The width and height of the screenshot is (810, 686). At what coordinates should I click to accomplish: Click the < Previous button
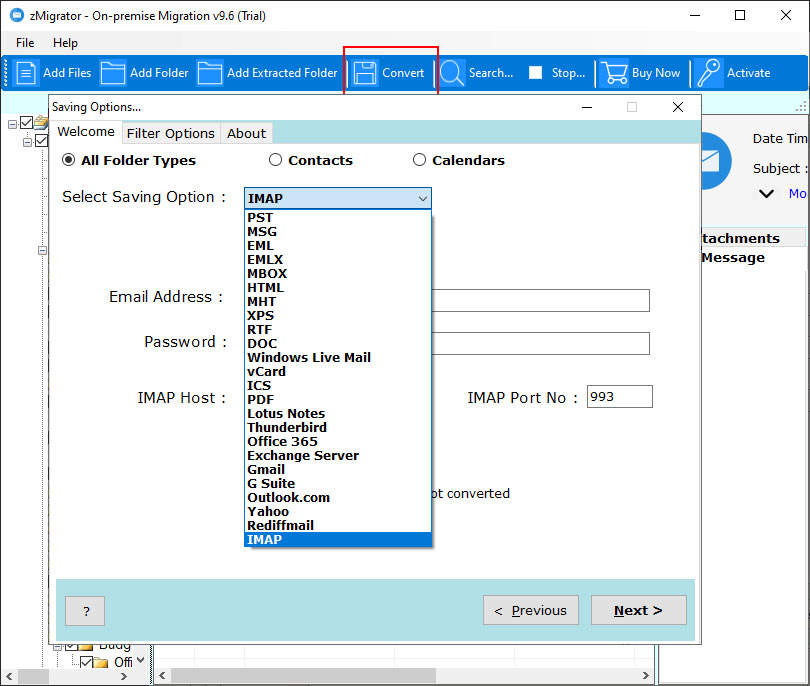531,610
